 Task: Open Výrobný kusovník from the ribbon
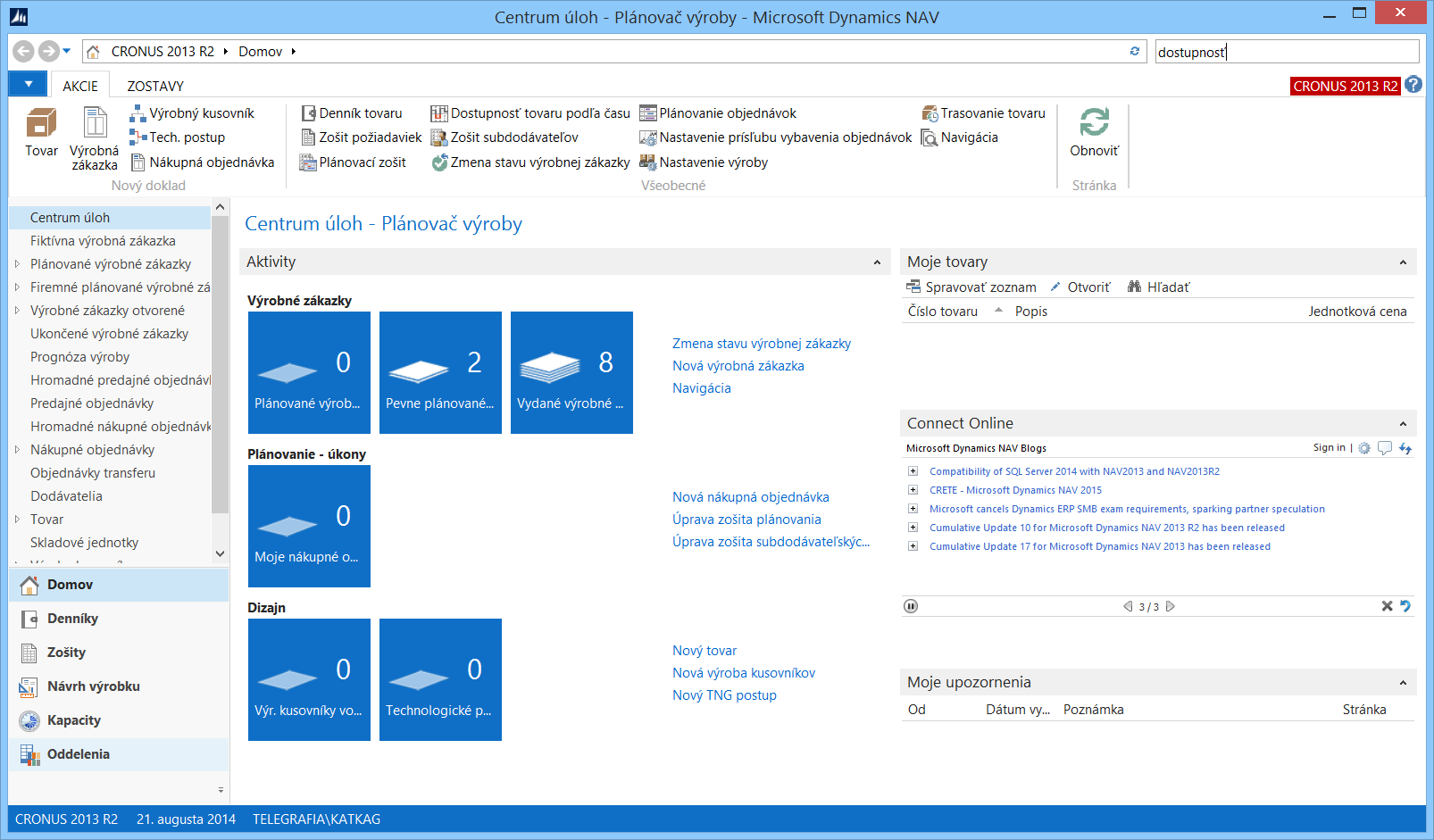point(192,113)
